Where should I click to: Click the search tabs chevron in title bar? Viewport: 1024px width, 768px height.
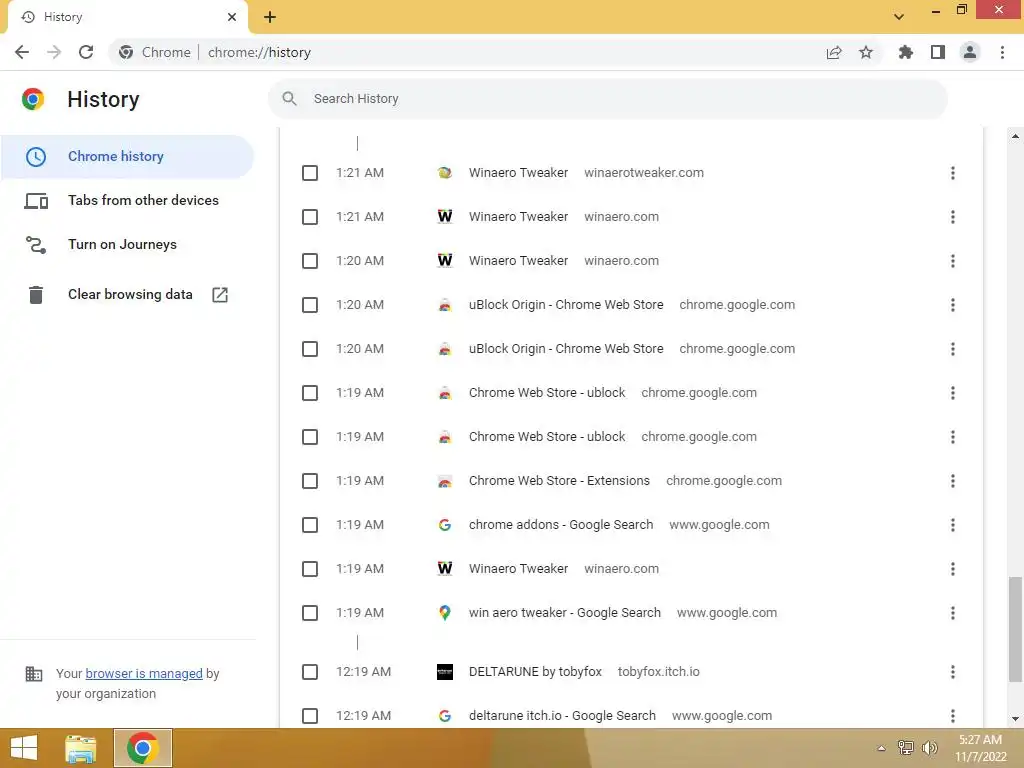point(899,17)
